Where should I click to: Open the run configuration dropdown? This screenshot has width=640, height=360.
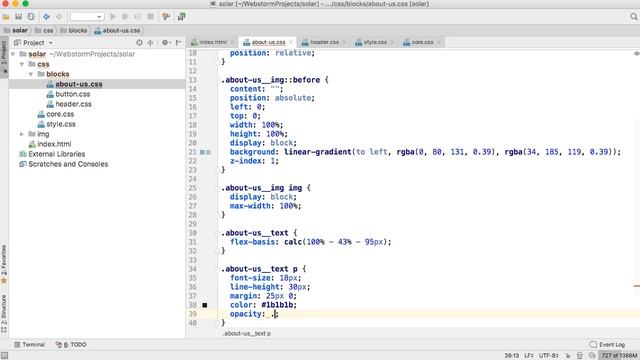coord(87,17)
